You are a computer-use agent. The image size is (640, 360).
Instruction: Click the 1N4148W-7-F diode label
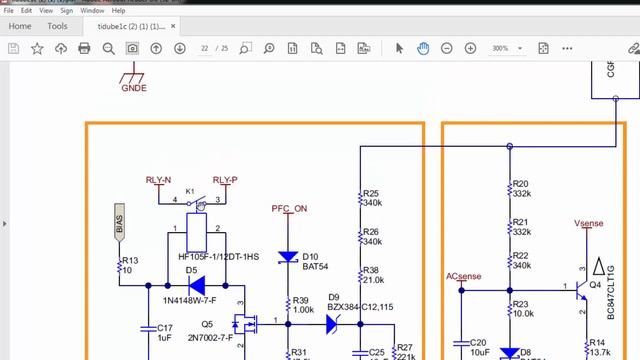tap(189, 300)
